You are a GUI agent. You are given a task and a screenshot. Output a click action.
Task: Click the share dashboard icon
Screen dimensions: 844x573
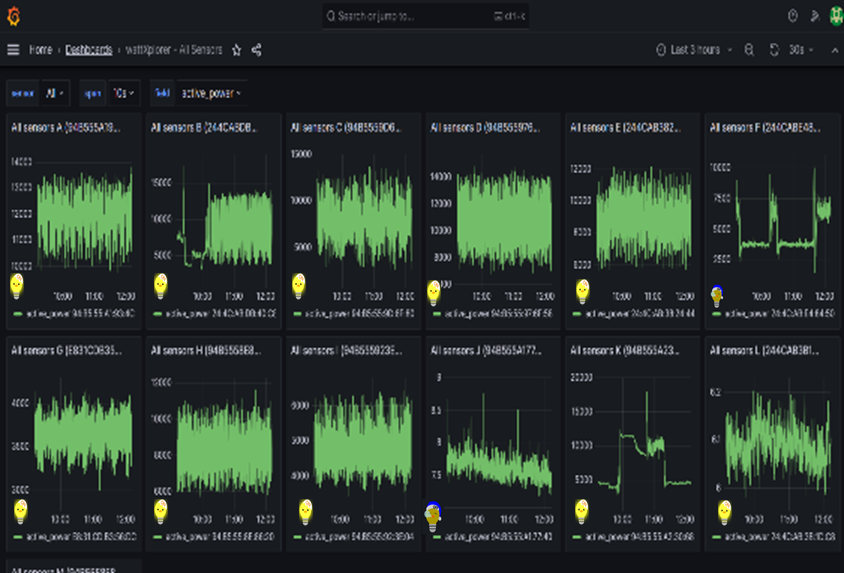click(257, 49)
